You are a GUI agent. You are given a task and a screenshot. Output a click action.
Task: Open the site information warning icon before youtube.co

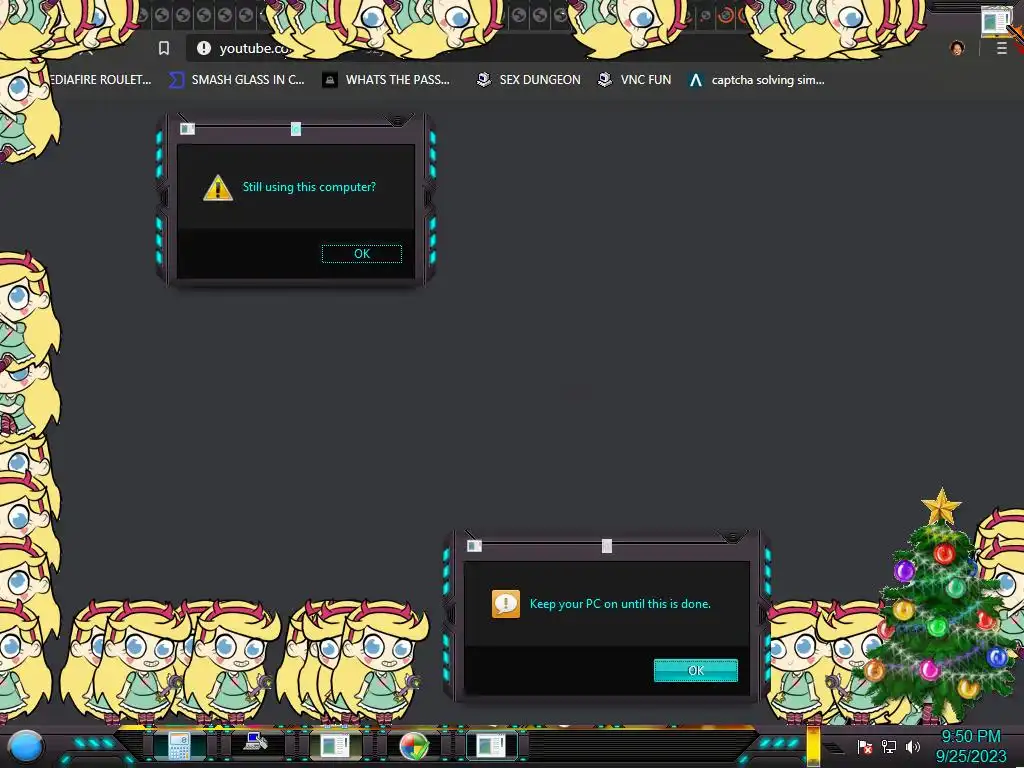[204, 48]
